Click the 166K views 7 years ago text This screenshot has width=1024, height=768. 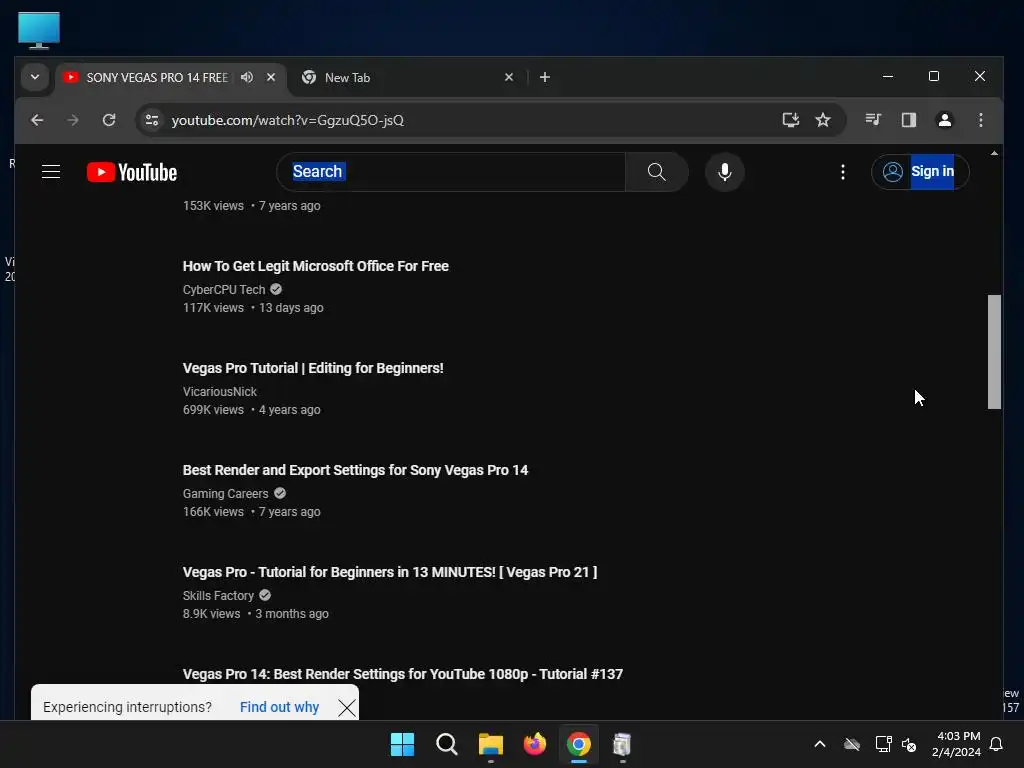(251, 511)
